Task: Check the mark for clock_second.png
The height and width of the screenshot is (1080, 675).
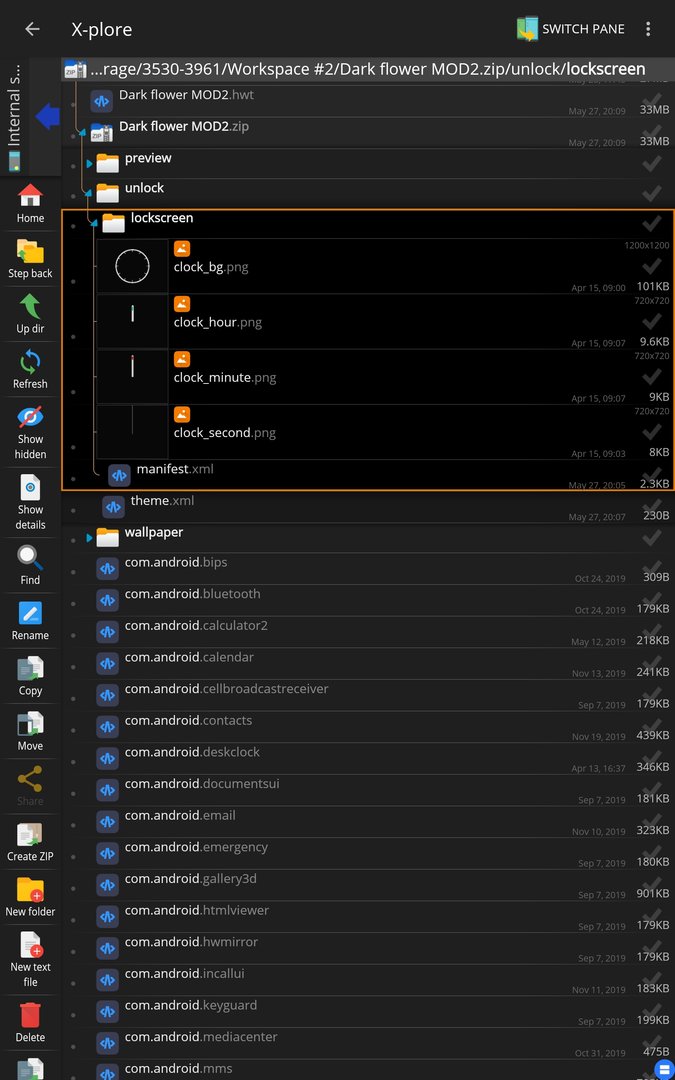Action: 652,431
